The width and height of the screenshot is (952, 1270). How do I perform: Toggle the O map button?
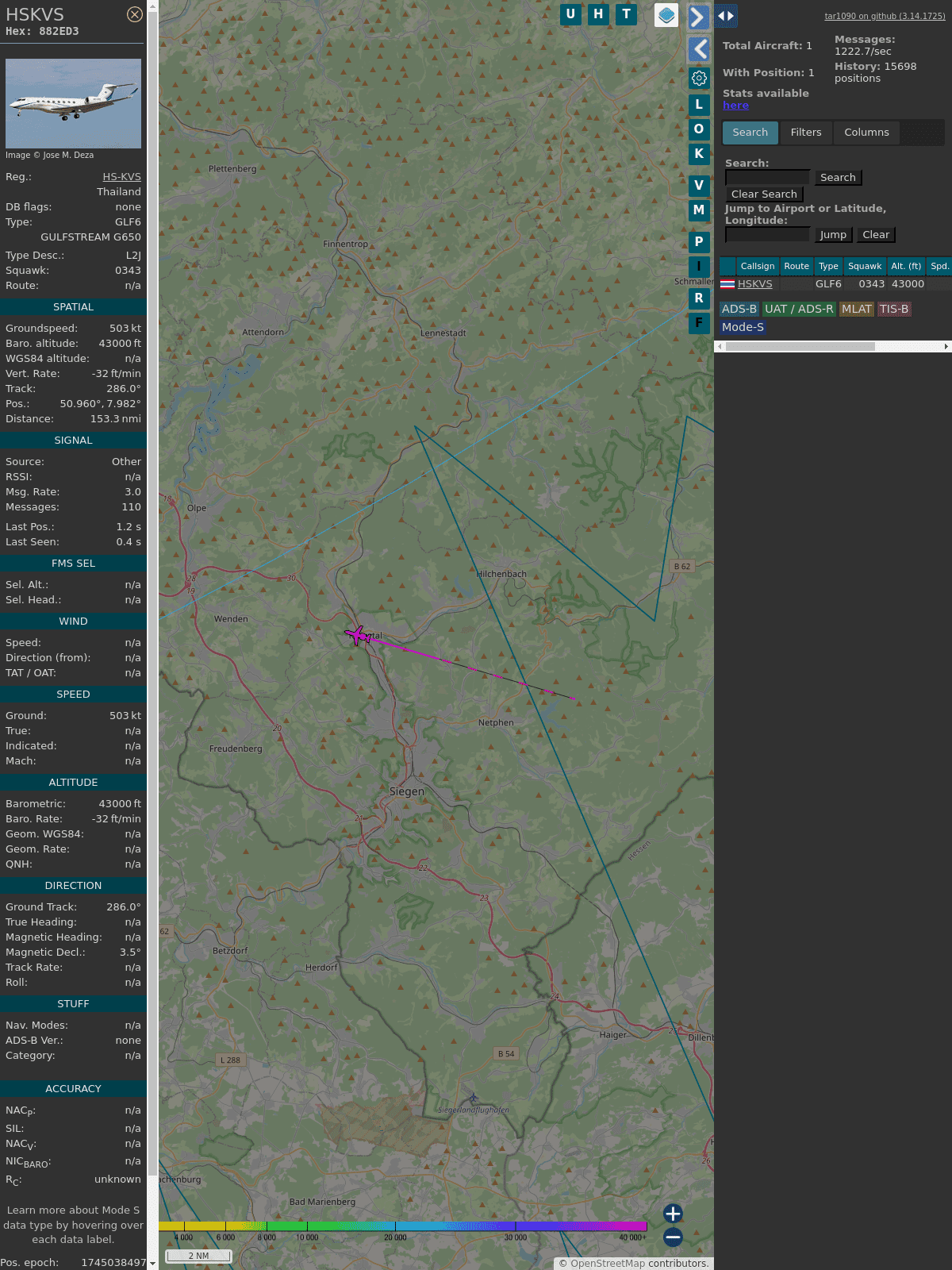click(699, 129)
